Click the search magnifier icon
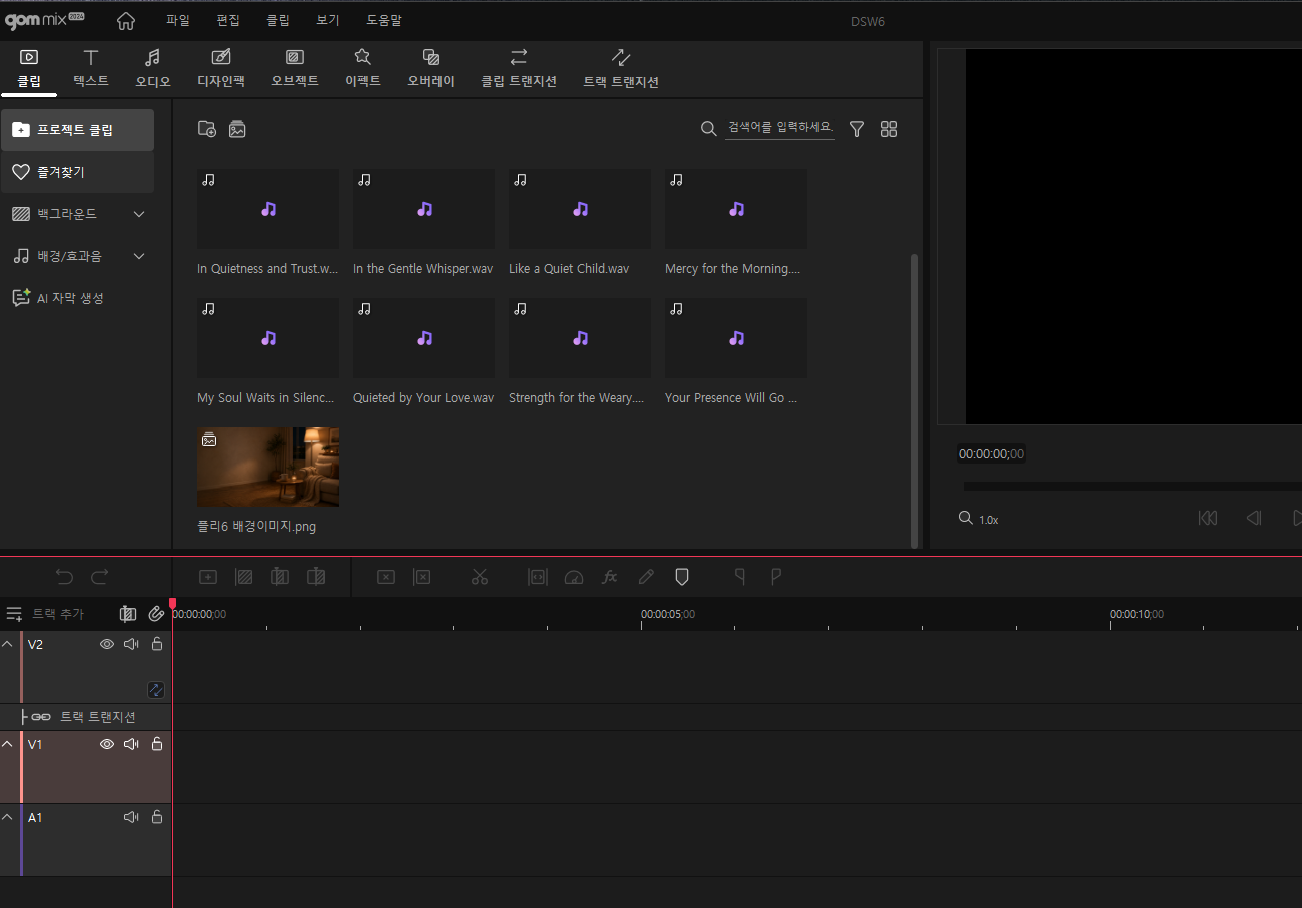This screenshot has width=1302, height=908. click(708, 128)
